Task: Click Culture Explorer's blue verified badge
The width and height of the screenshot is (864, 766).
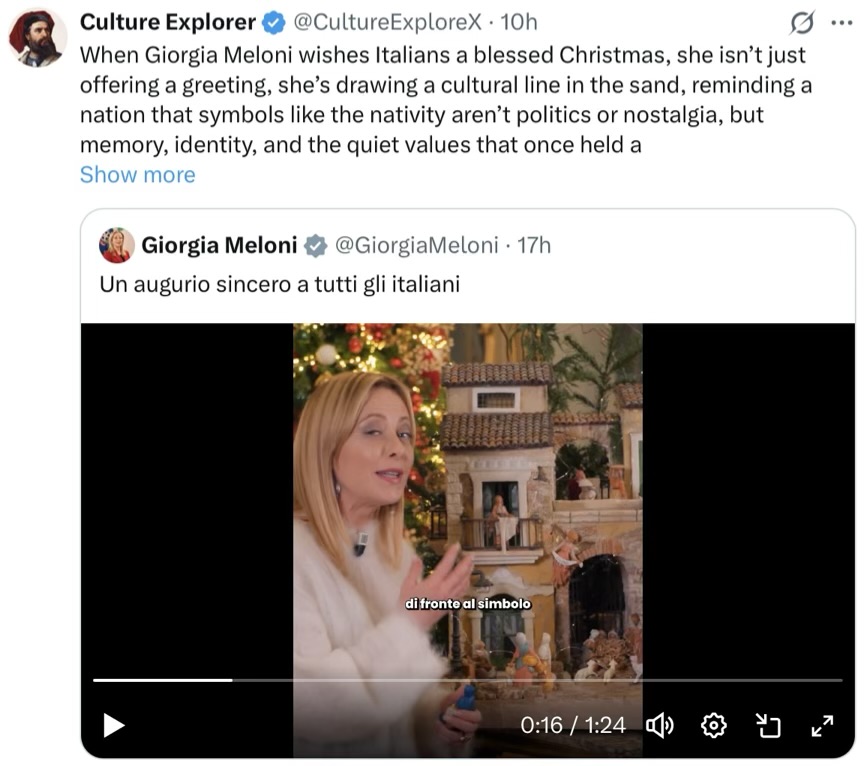Action: coord(272,22)
